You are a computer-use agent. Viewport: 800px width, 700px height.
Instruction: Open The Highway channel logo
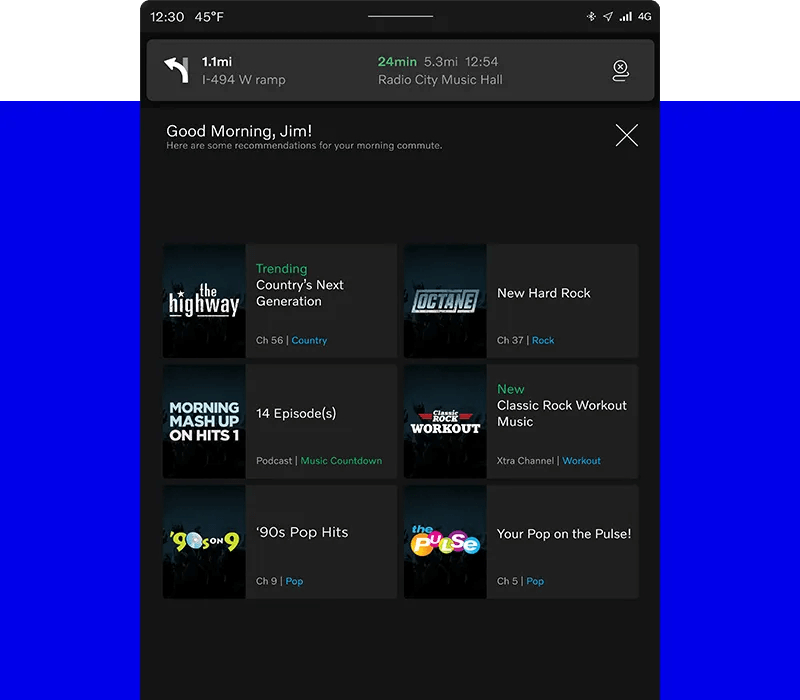click(204, 301)
